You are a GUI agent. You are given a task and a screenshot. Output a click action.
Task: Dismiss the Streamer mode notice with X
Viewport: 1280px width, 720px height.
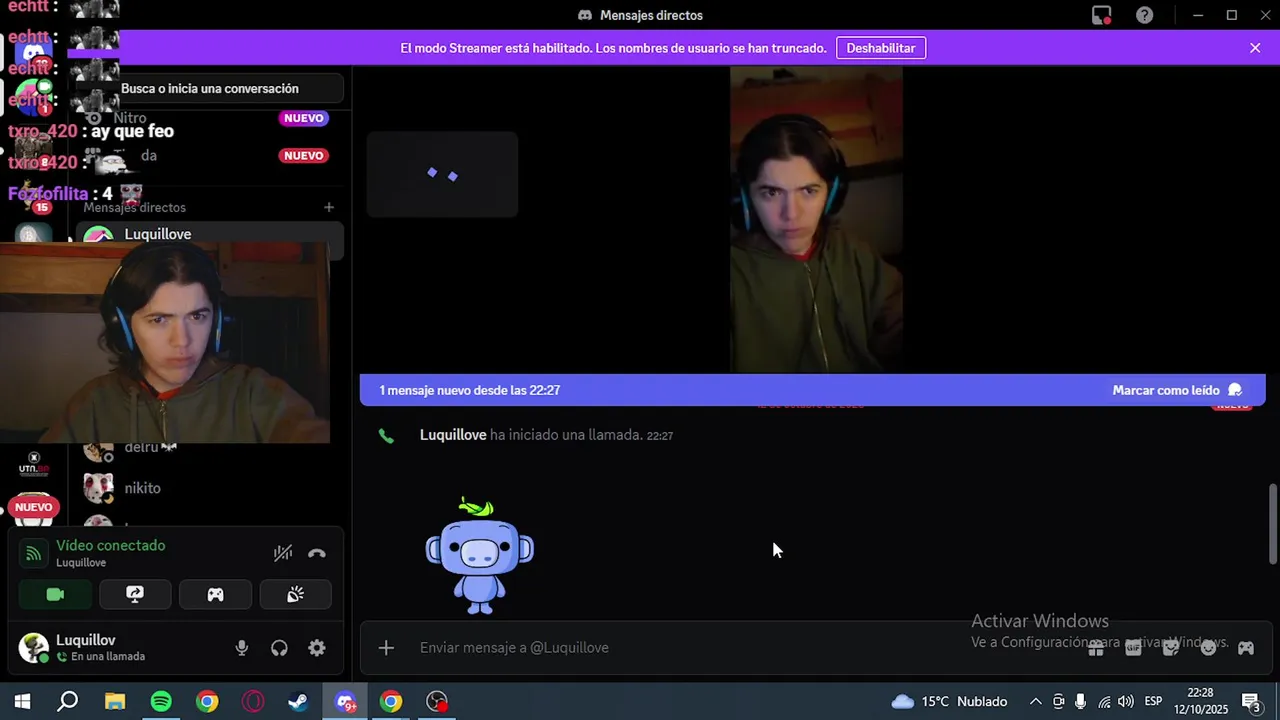pos(1255,48)
